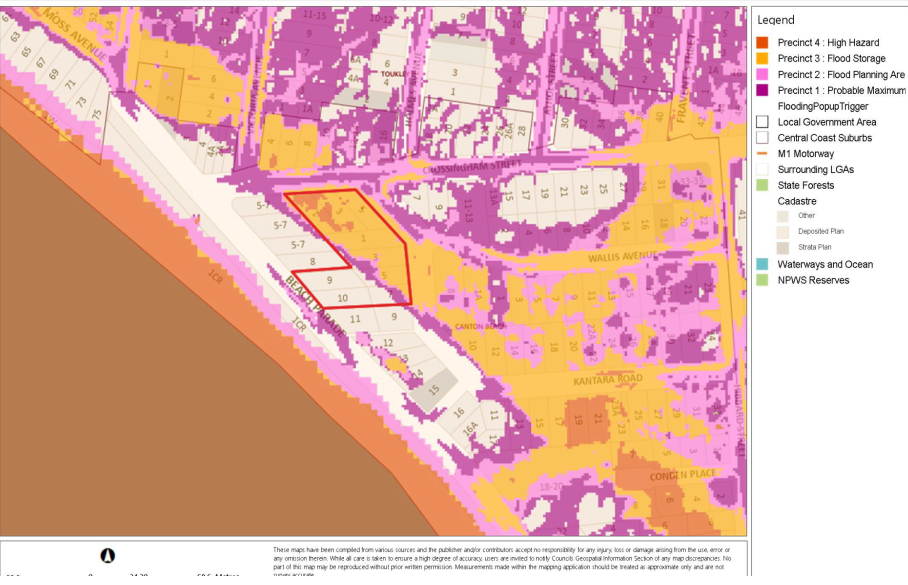The height and width of the screenshot is (585, 908).
Task: Click the Central Coast Suburbs legend symbol
Action: tap(762, 138)
